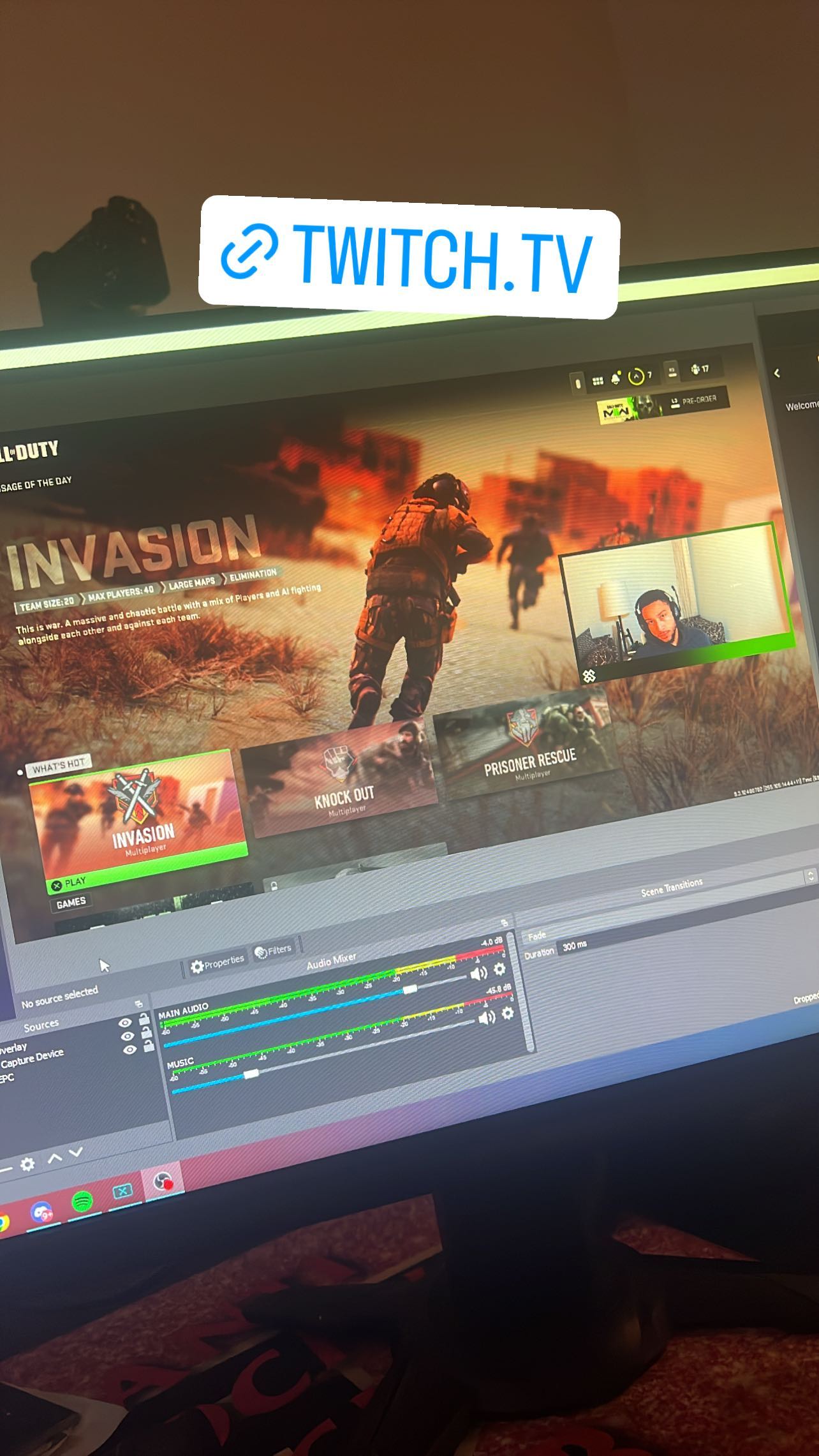Open Properties for the selected OBS source
Image resolution: width=819 pixels, height=1456 pixels.
218,964
